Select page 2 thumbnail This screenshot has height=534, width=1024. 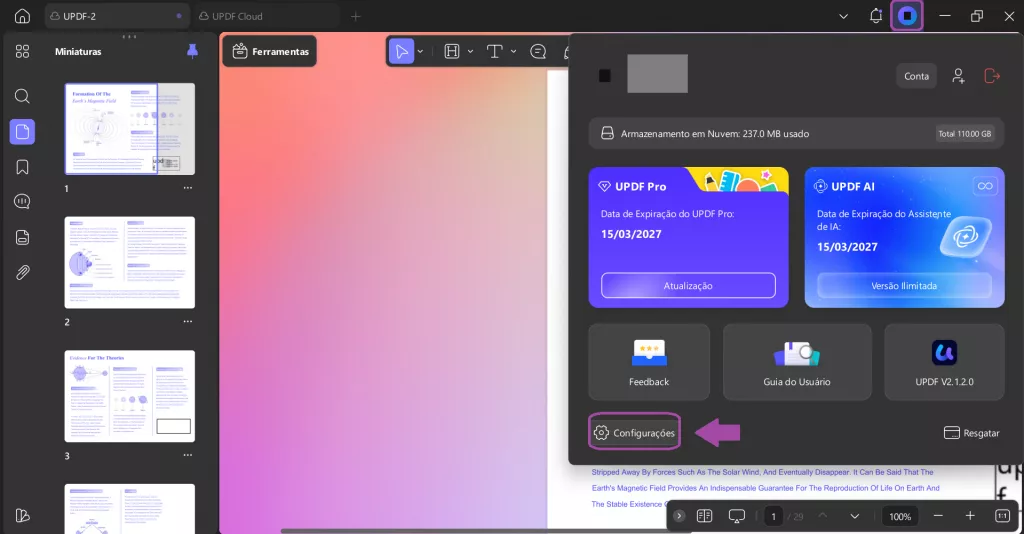(x=129, y=262)
